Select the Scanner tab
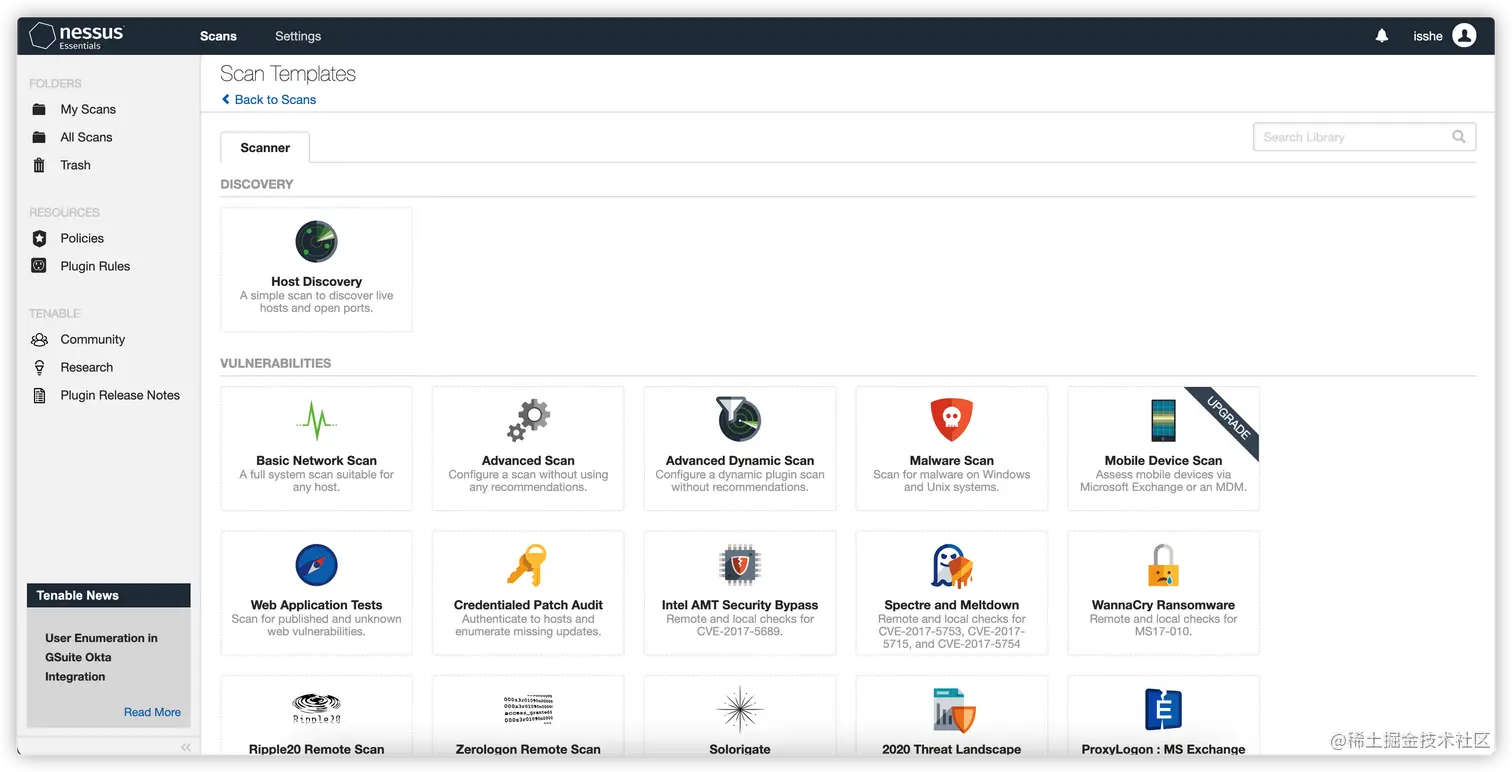Screen dimensions: 1512x772 265,147
